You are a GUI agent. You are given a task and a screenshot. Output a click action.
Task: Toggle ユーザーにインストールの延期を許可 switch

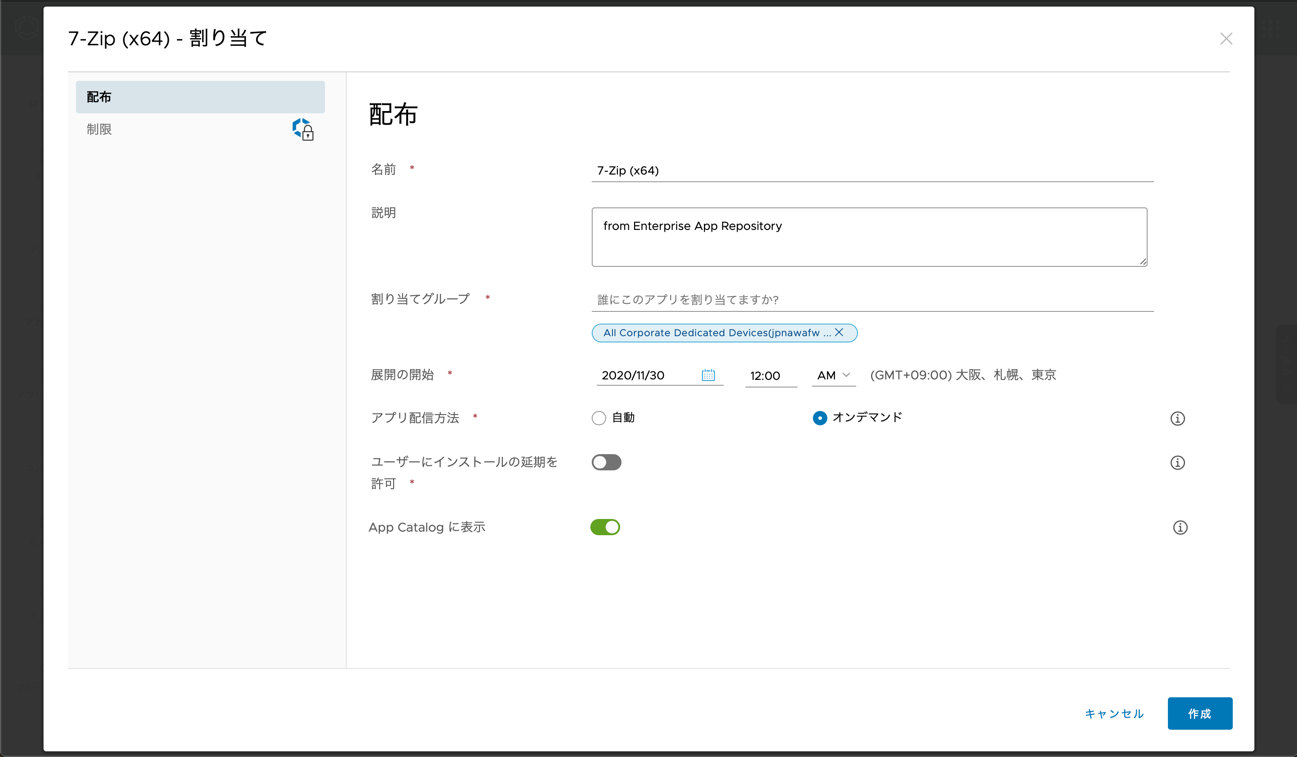click(606, 462)
